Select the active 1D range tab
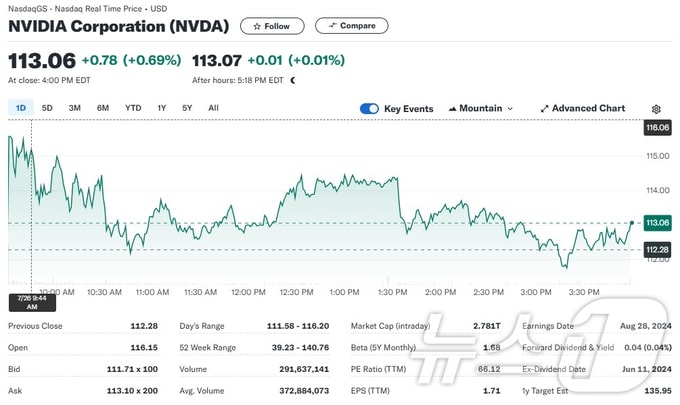 click(x=21, y=108)
